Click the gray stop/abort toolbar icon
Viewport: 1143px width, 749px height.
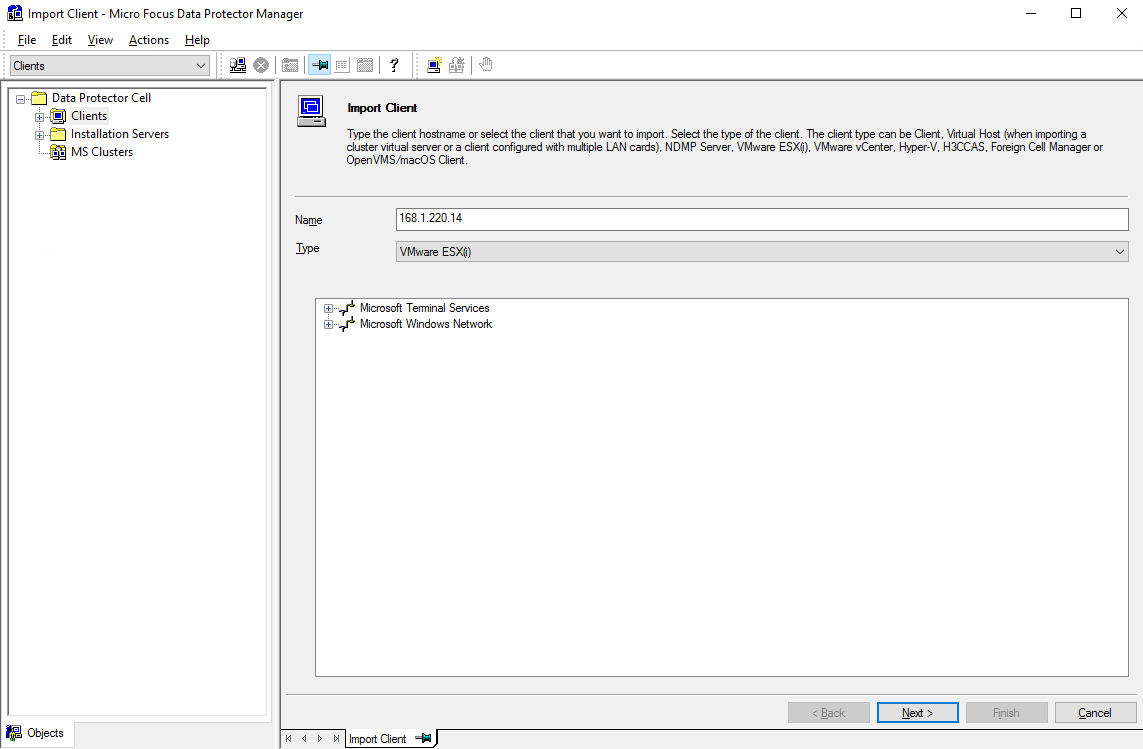click(261, 66)
